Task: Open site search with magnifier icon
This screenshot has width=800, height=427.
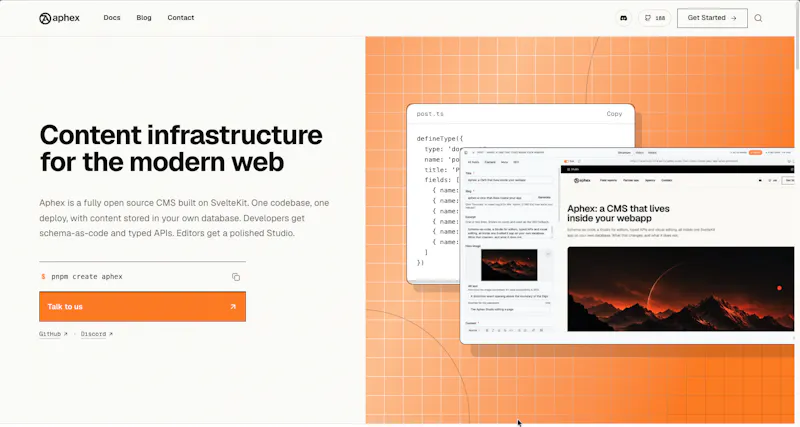Action: click(758, 18)
